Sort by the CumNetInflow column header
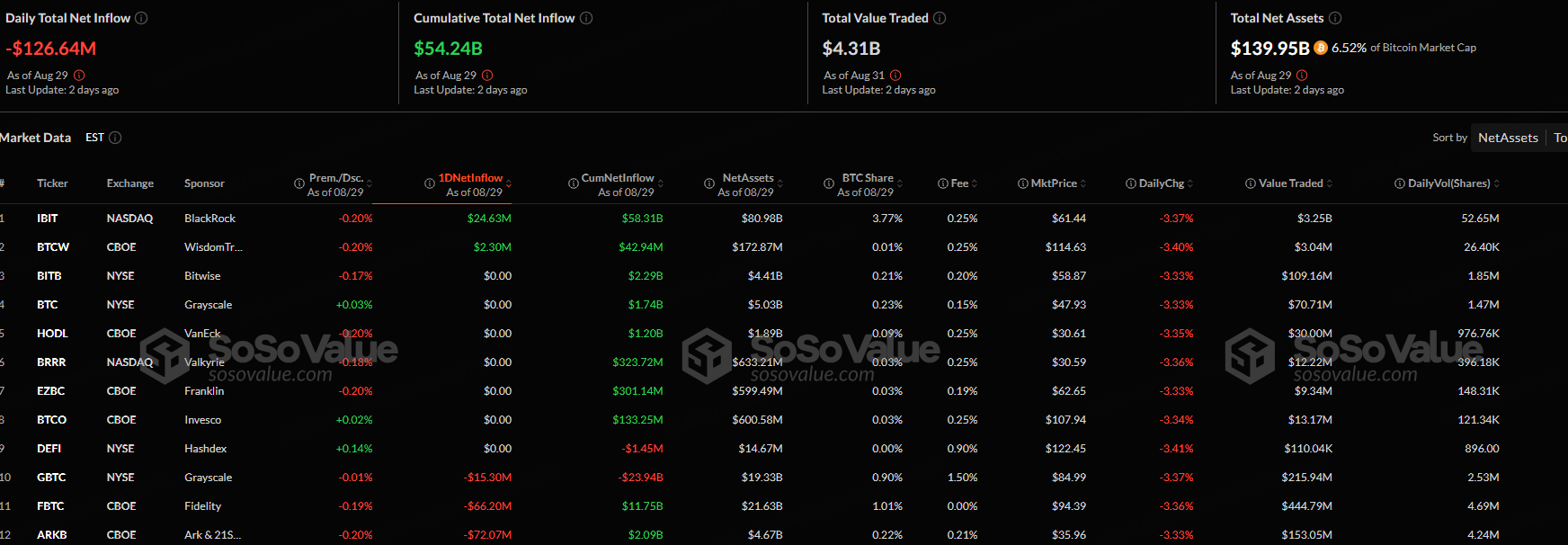 (618, 178)
